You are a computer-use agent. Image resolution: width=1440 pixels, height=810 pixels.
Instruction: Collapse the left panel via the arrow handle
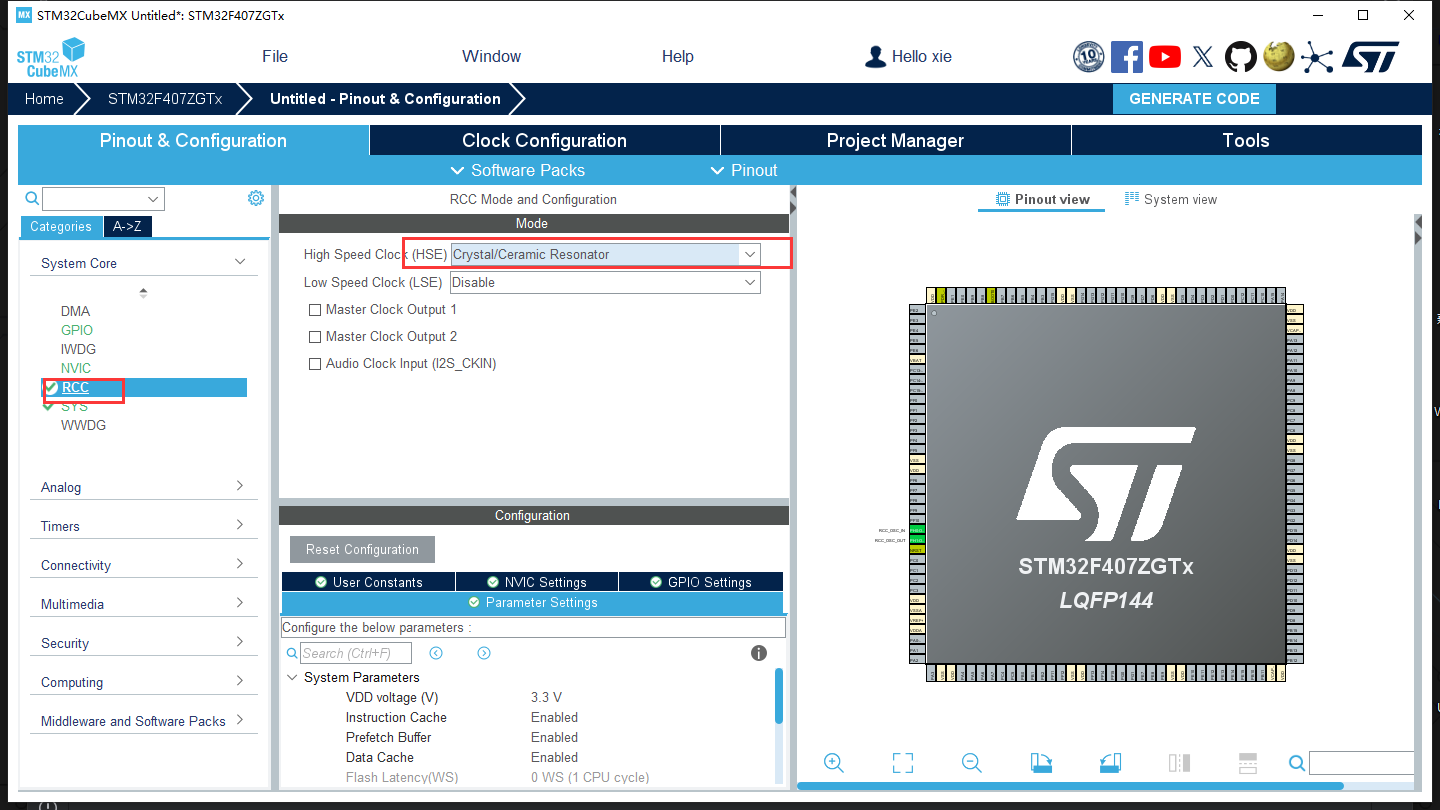[792, 193]
